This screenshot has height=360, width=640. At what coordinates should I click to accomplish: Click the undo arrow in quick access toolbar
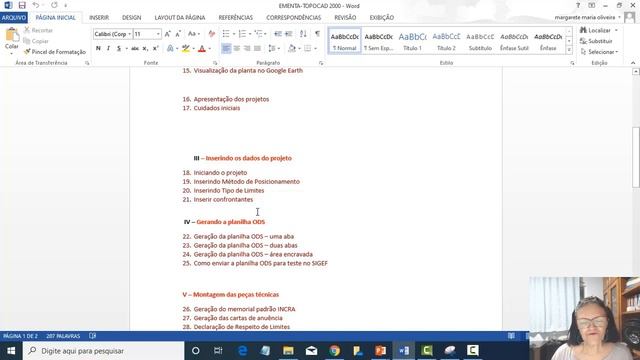36,5
